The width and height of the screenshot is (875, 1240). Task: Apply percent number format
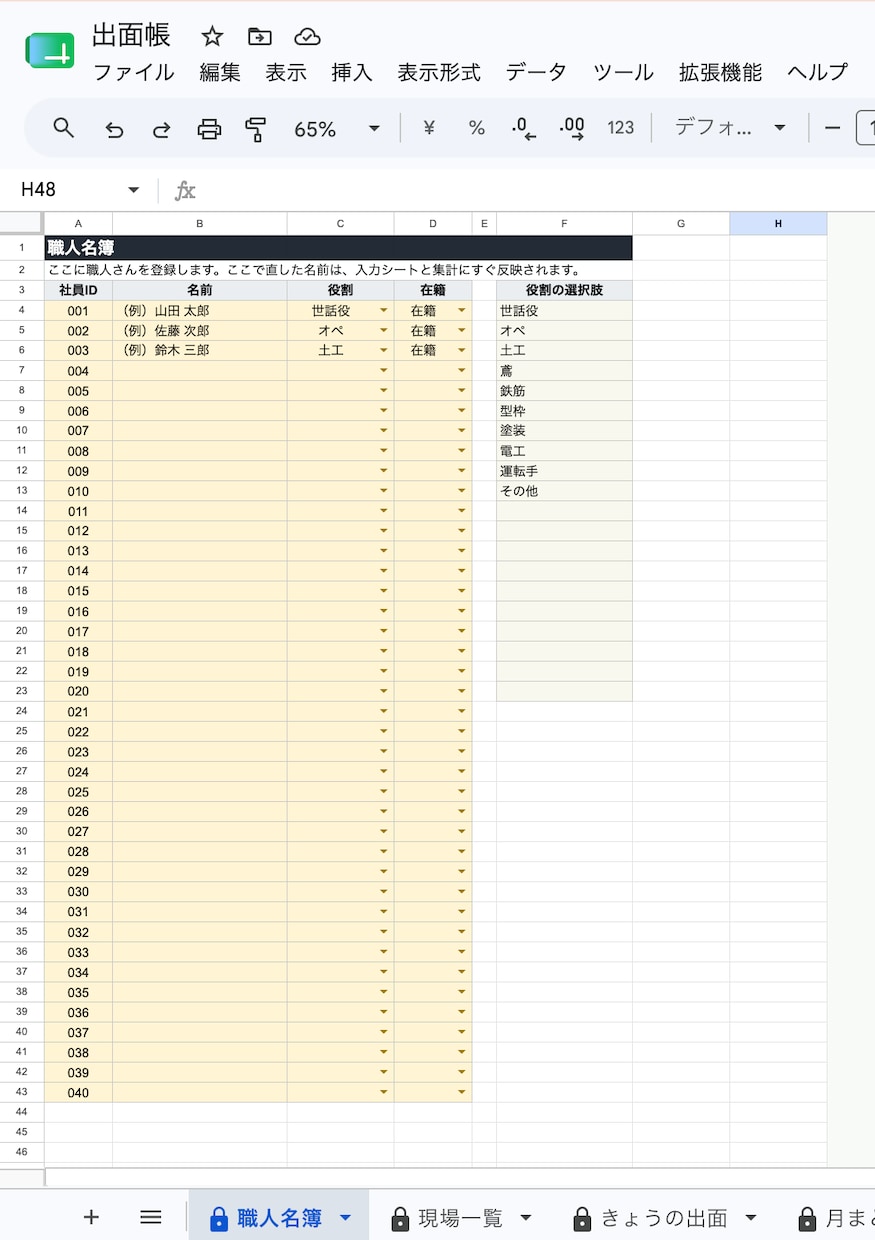(x=476, y=128)
